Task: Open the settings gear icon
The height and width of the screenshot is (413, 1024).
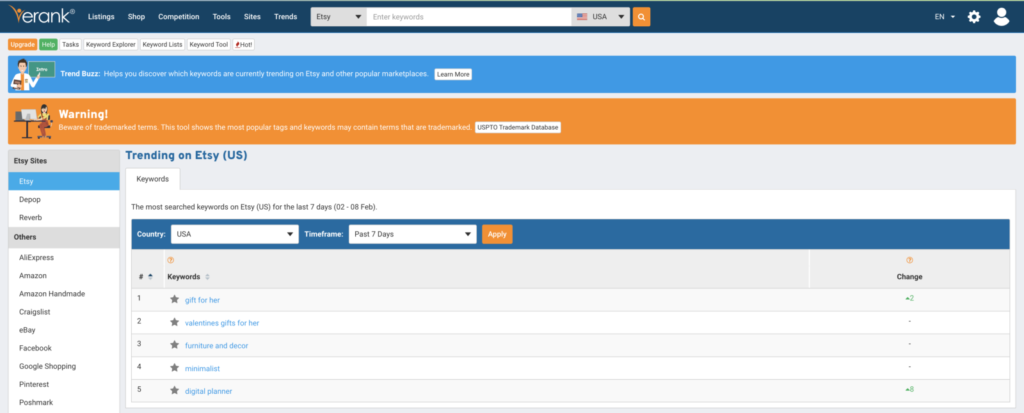Action: click(974, 17)
